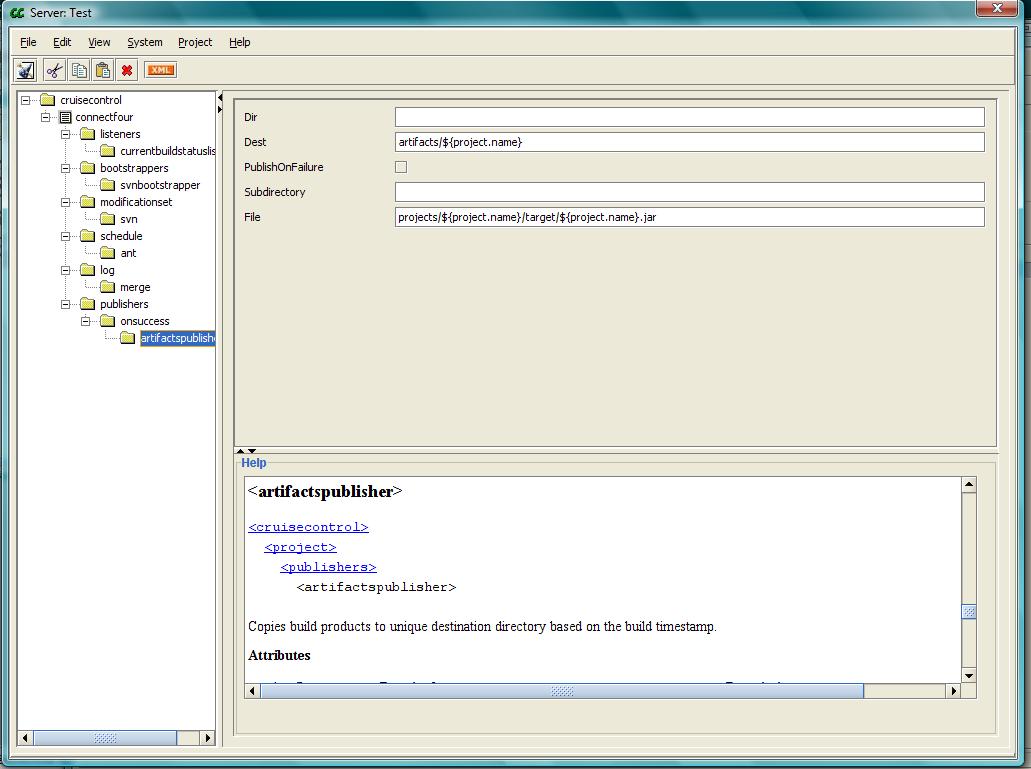Enable the PublishOnFailure checkbox
The height and width of the screenshot is (769, 1031).
pos(401,167)
